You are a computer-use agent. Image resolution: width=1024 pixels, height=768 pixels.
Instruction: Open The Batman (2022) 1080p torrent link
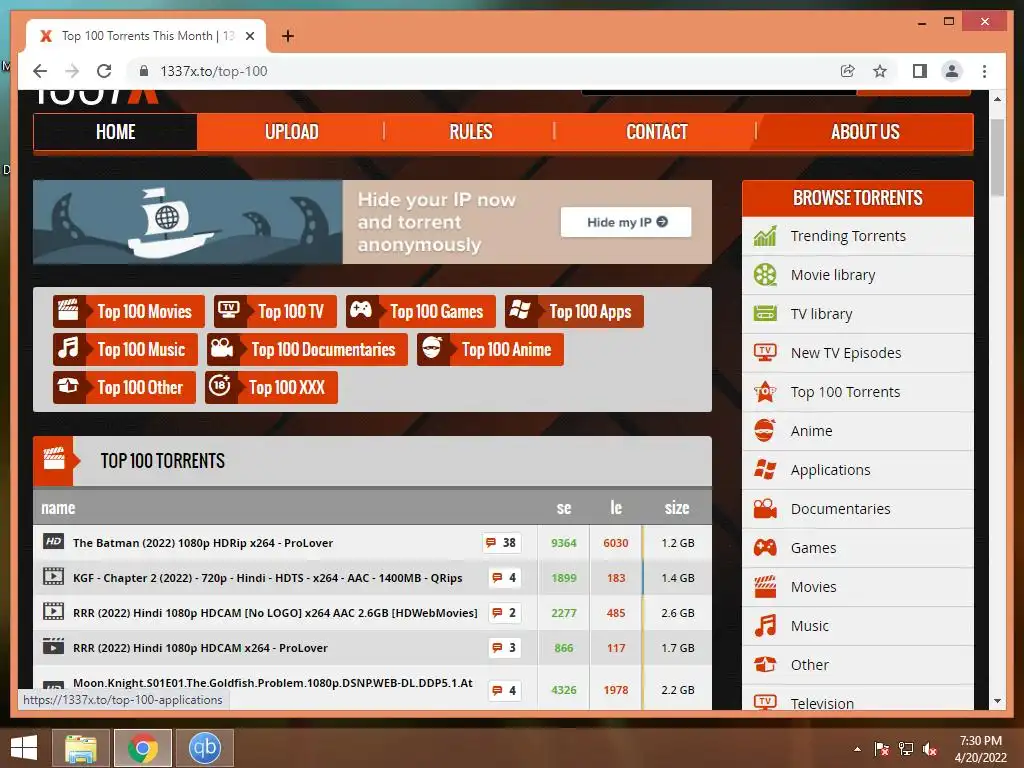point(203,543)
